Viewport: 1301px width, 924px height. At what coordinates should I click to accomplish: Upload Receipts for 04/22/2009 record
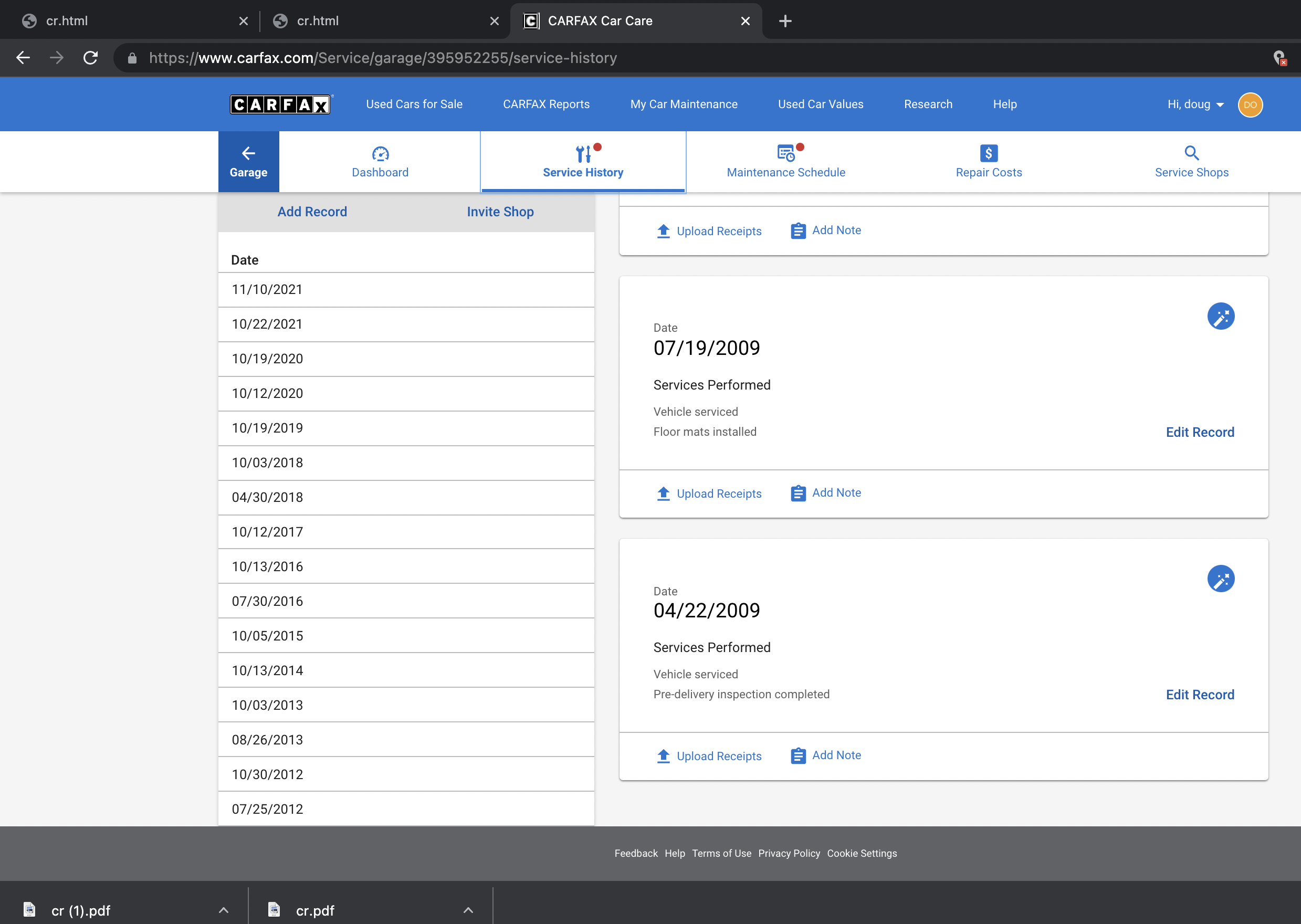pyautogui.click(x=709, y=756)
